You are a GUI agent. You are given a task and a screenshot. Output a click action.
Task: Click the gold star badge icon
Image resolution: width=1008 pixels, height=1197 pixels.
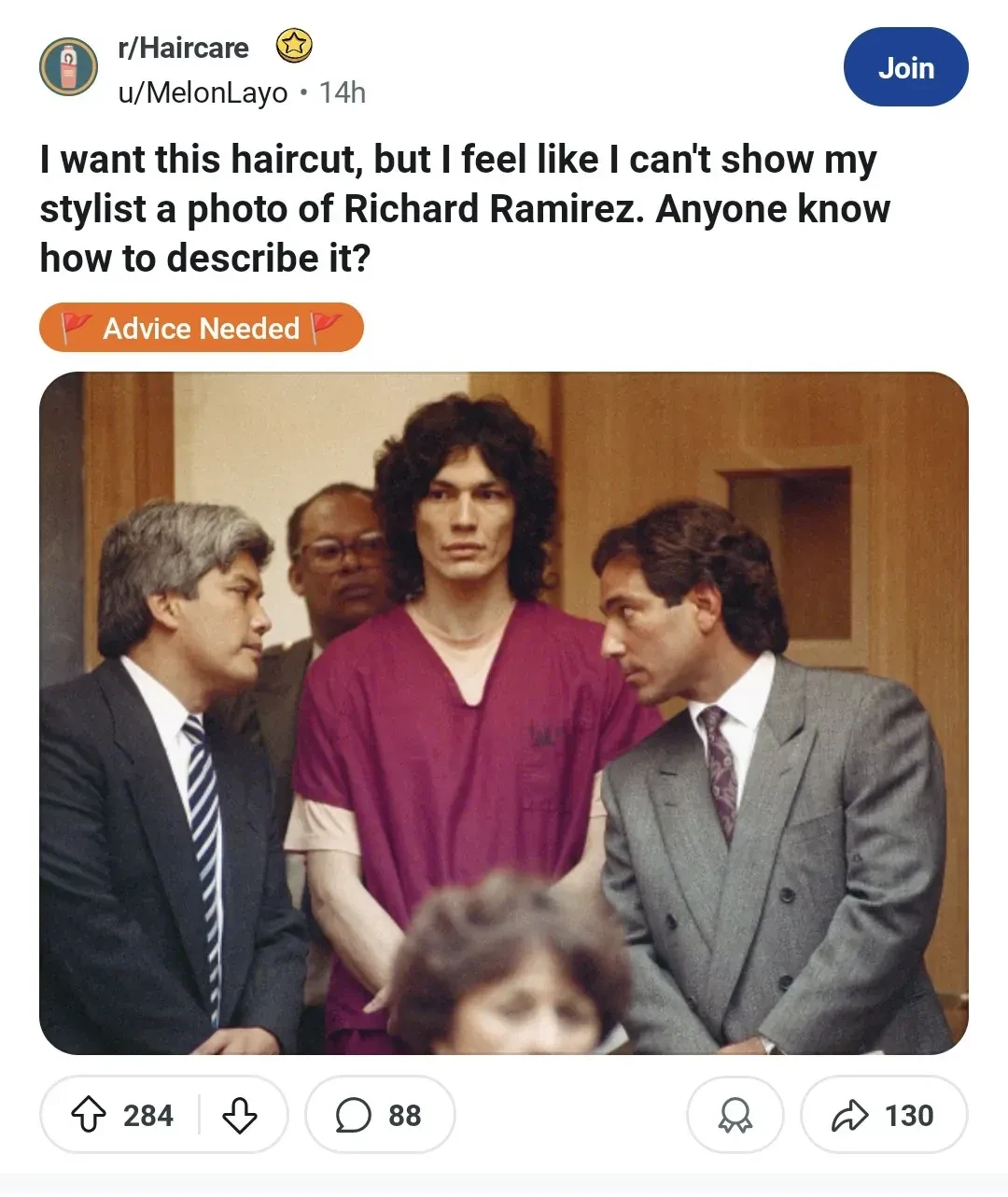coord(294,46)
